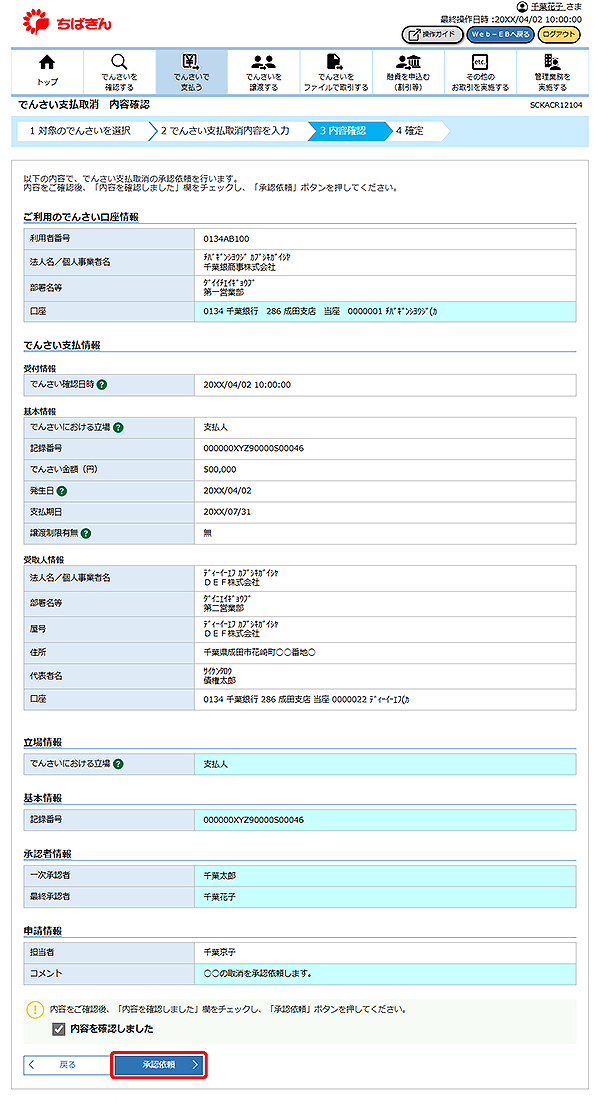Open the 操作ガイド guide
600x1101 pixels.
(x=432, y=35)
